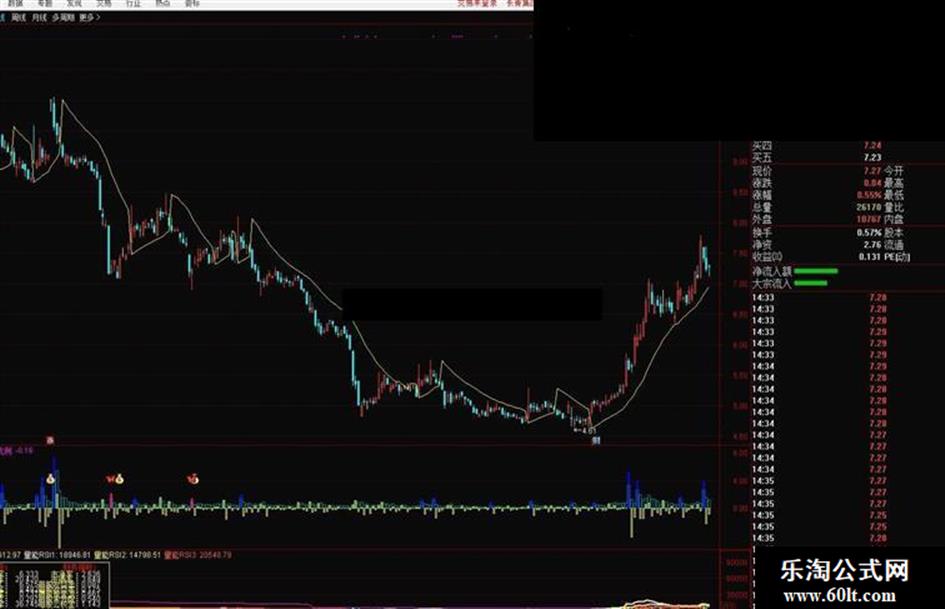Open the boxed data table in bottom-left corner

tap(54, 585)
